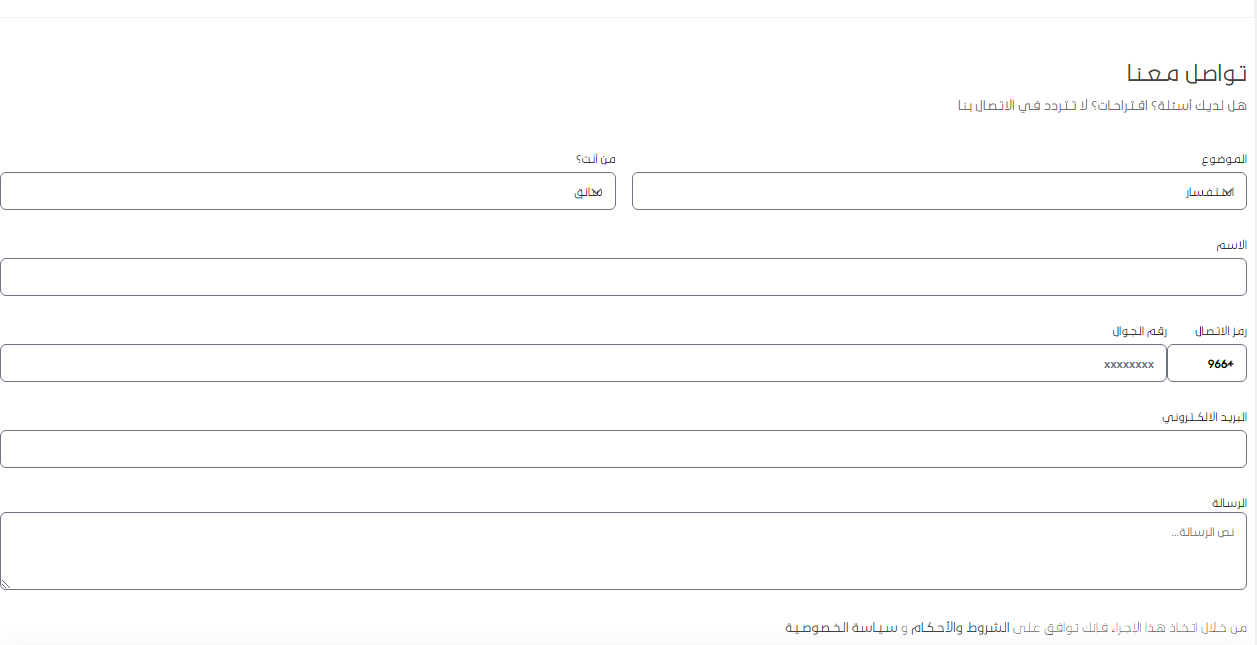Click the البريد الالكتروني label text
The width and height of the screenshot is (1257, 645).
click(x=1204, y=417)
